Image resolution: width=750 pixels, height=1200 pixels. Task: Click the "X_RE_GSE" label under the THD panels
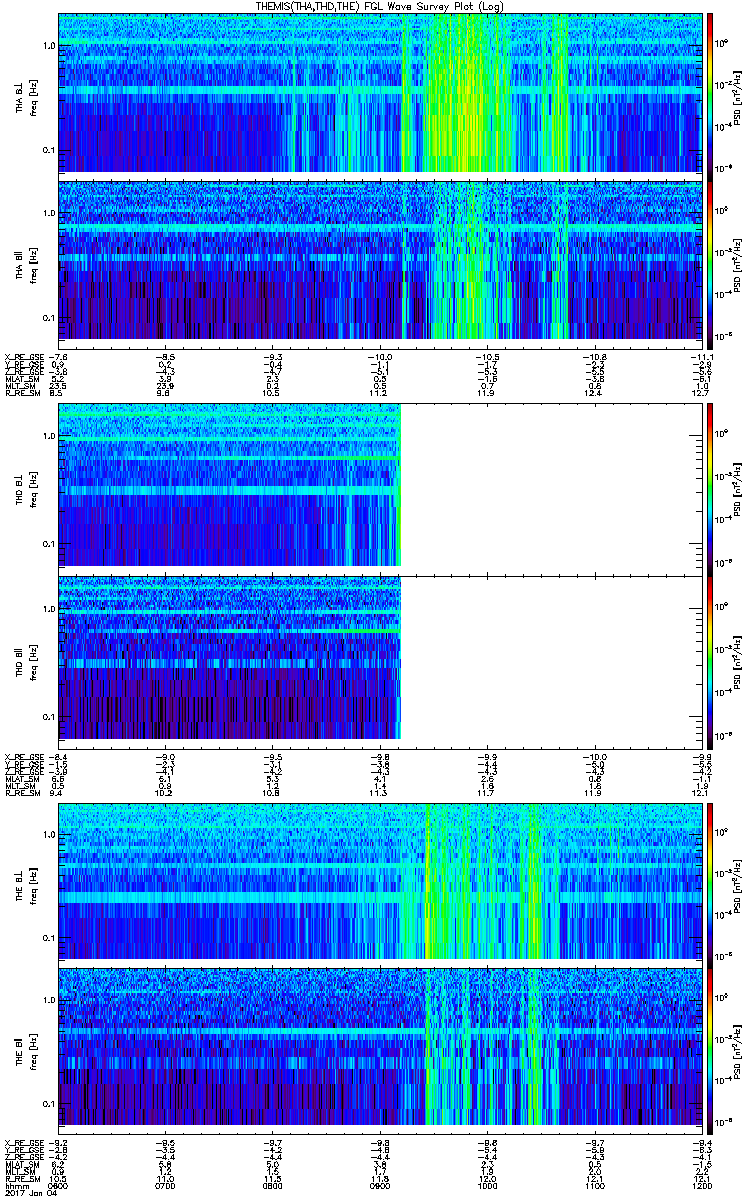click(23, 757)
